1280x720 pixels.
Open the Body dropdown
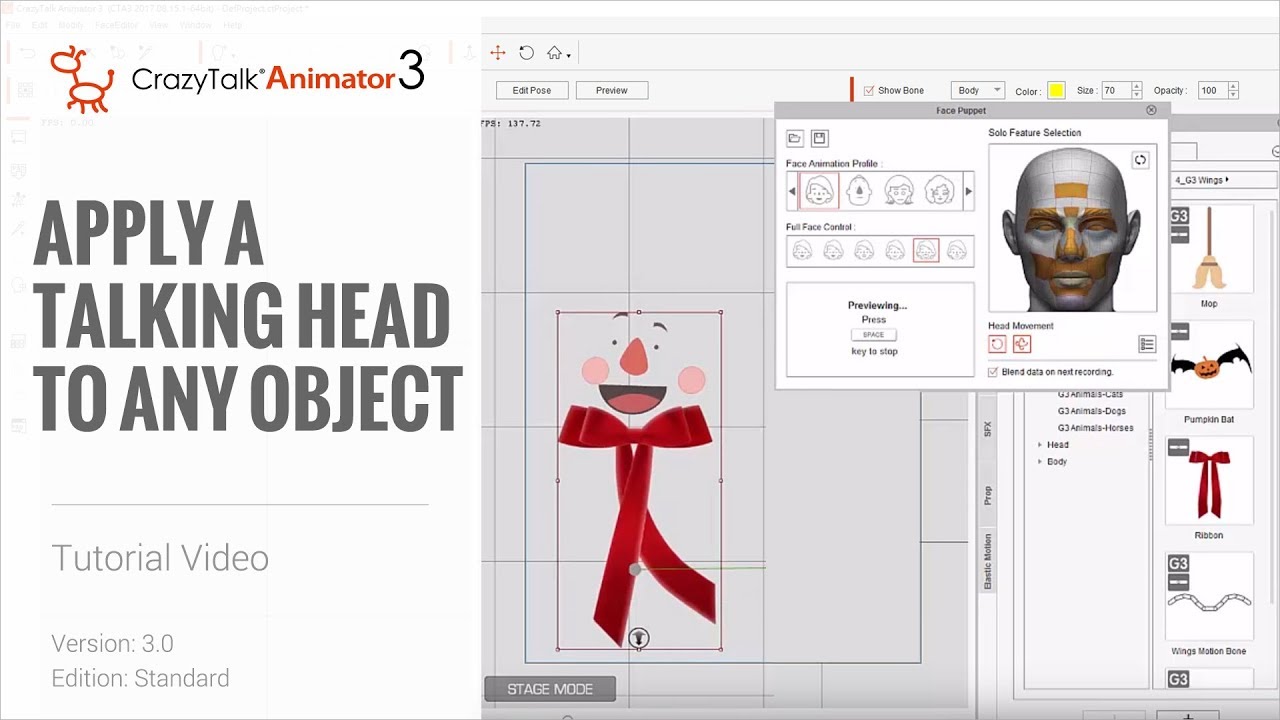(978, 90)
